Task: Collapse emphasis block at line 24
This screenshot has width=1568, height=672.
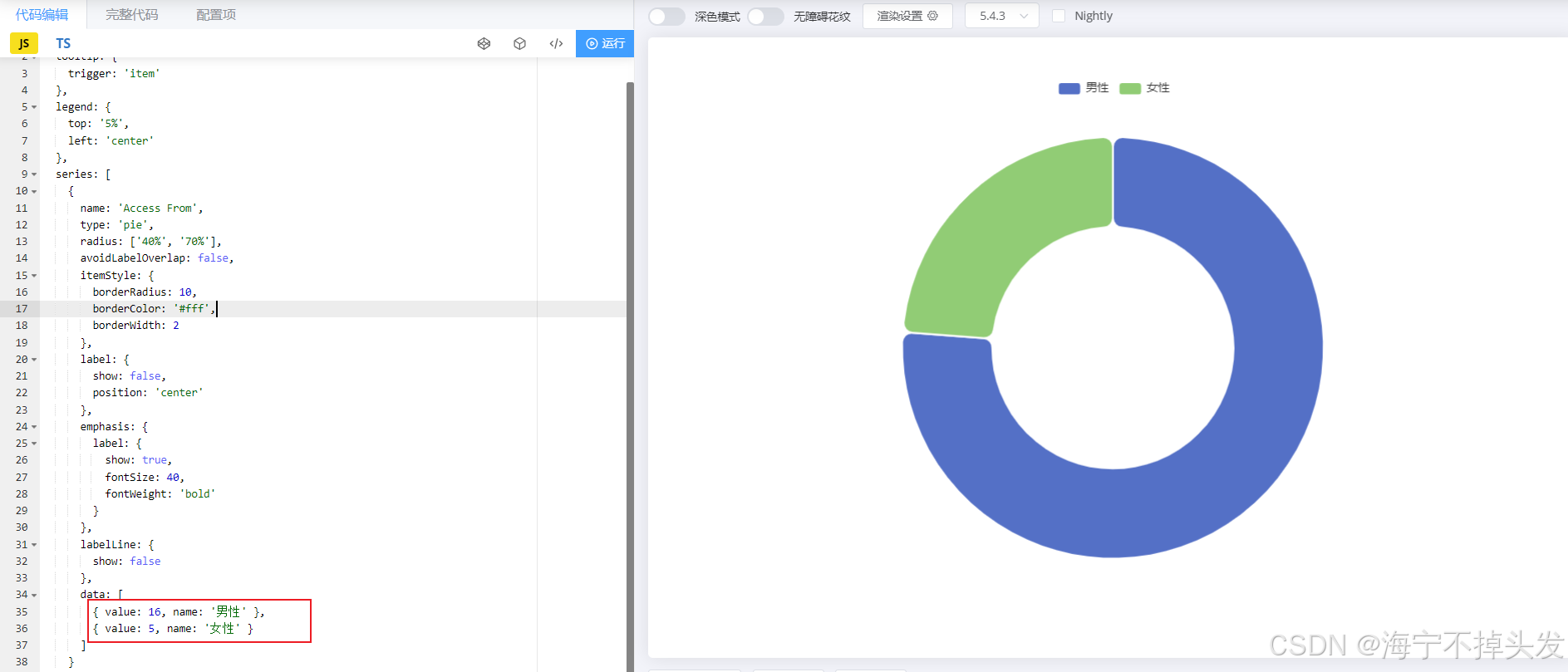Action: click(34, 427)
